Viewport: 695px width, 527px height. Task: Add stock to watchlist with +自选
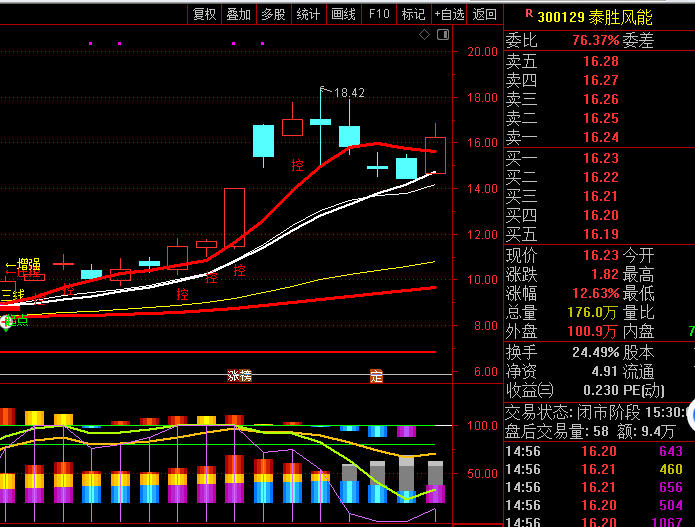449,14
